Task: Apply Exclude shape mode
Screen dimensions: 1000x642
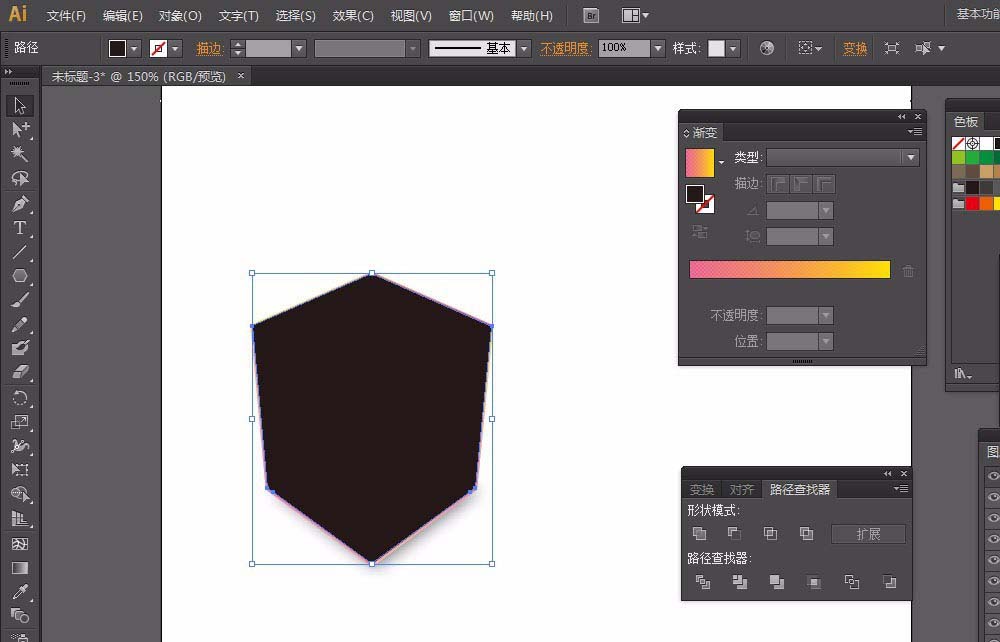Action: tap(806, 534)
